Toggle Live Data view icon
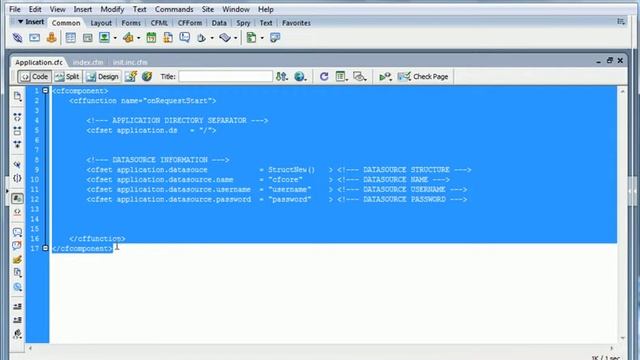 pyautogui.click(x=131, y=76)
